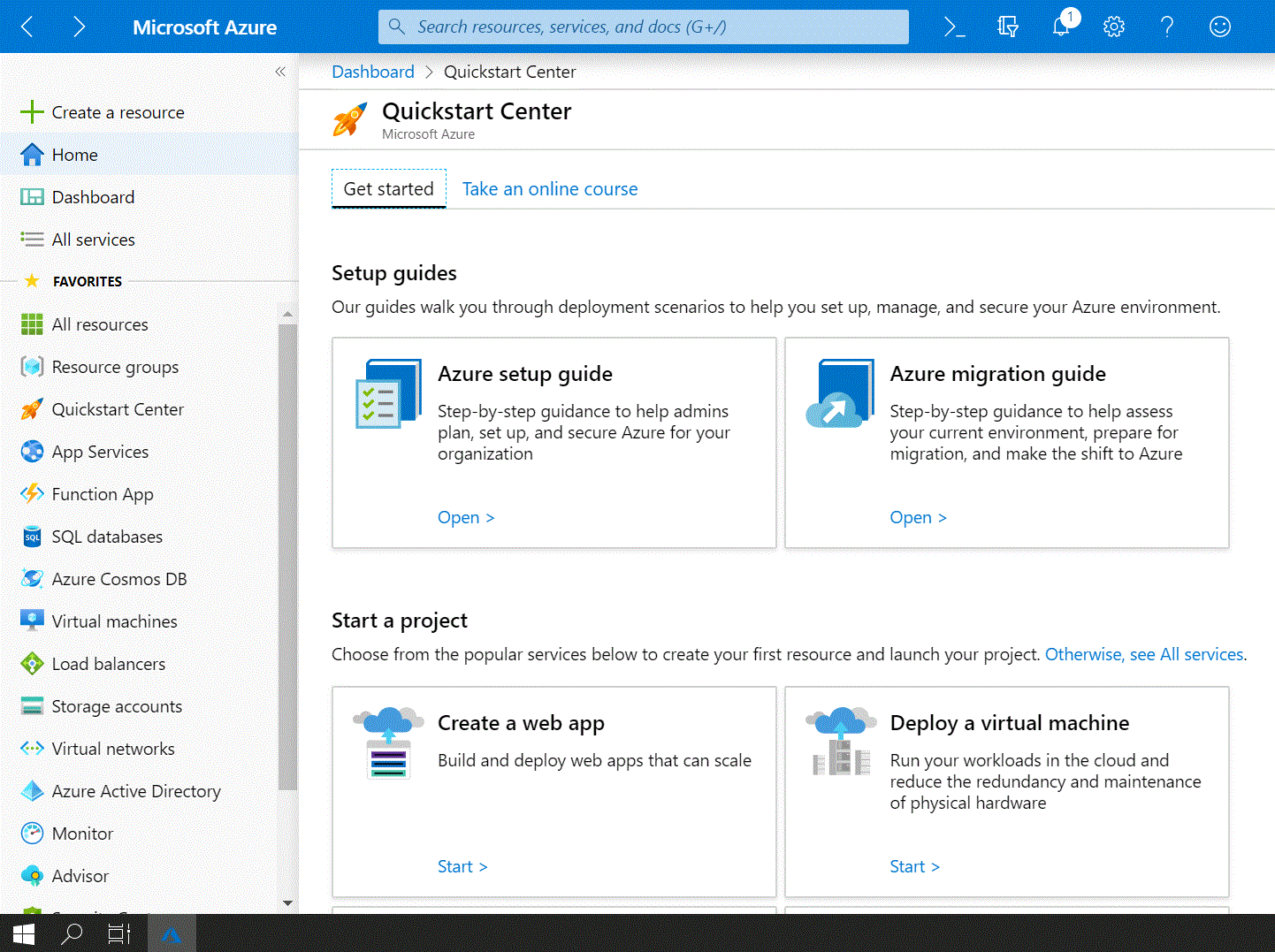
Task: Click the SQL databases icon
Action: 32,537
